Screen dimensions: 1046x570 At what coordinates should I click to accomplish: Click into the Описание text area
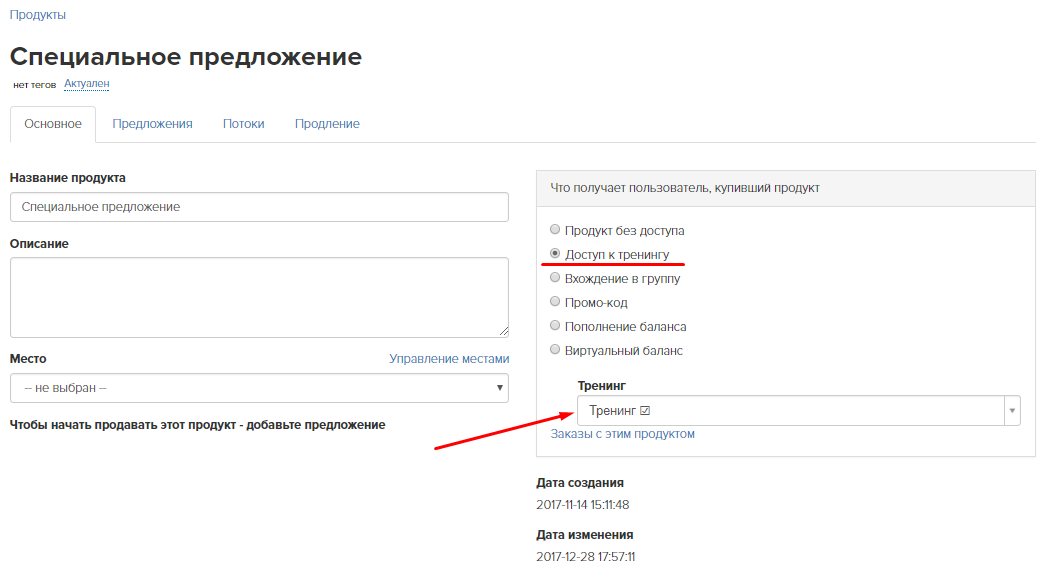click(x=259, y=298)
